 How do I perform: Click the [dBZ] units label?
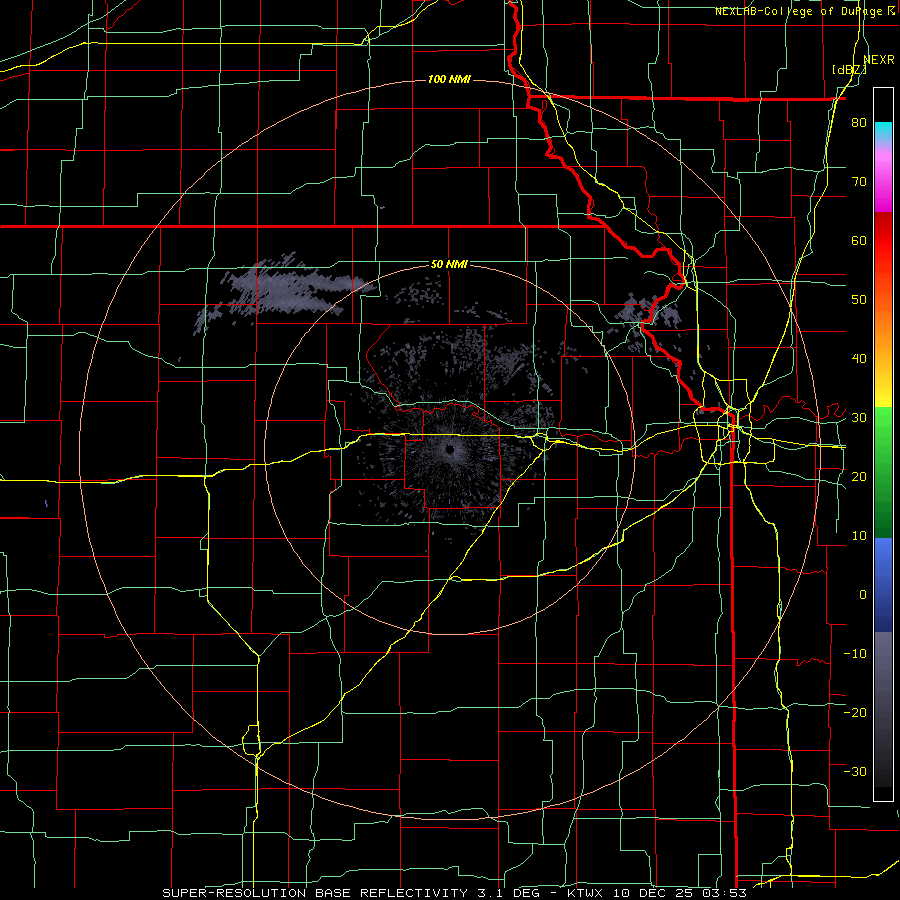click(849, 70)
